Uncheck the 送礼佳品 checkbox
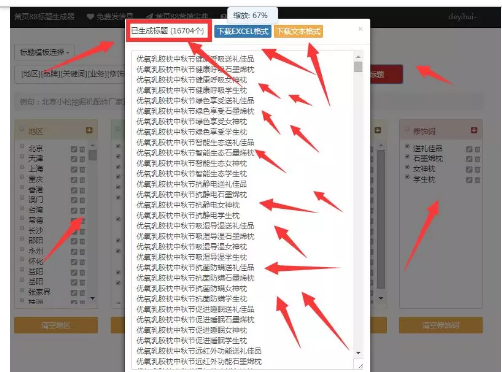 pyautogui.click(x=407, y=146)
